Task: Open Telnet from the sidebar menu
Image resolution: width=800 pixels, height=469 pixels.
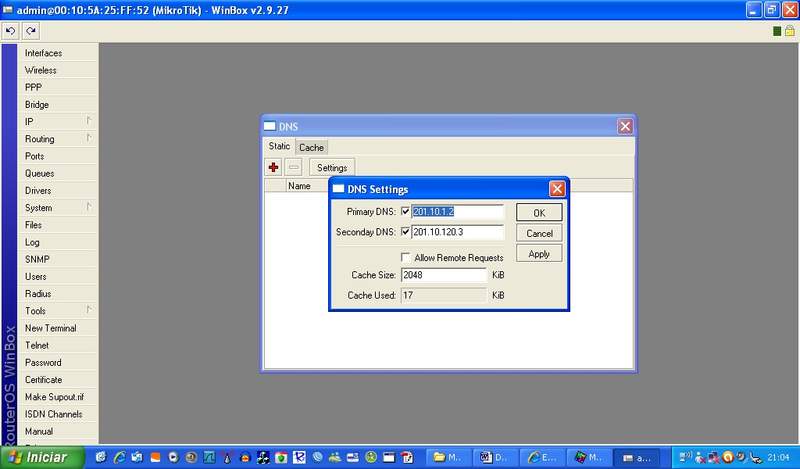Action: coord(57,345)
